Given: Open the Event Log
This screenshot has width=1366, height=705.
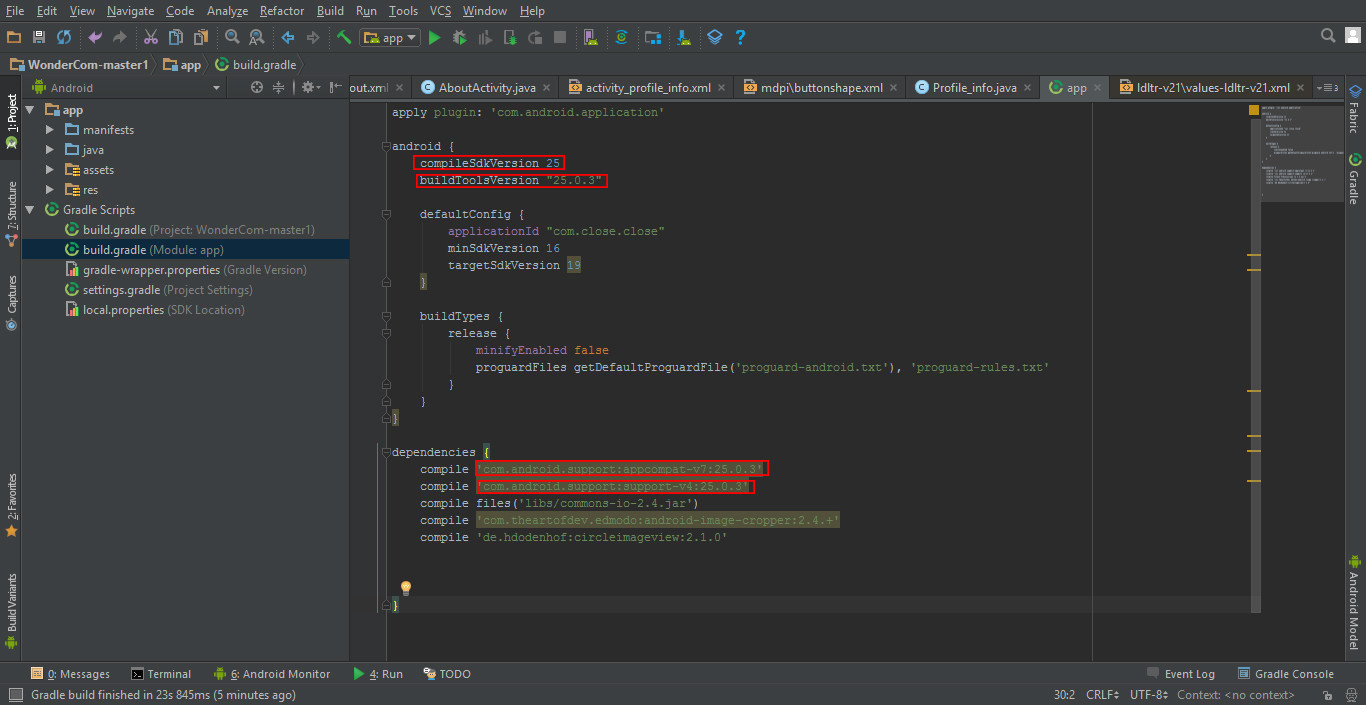Looking at the screenshot, I should (x=1181, y=674).
